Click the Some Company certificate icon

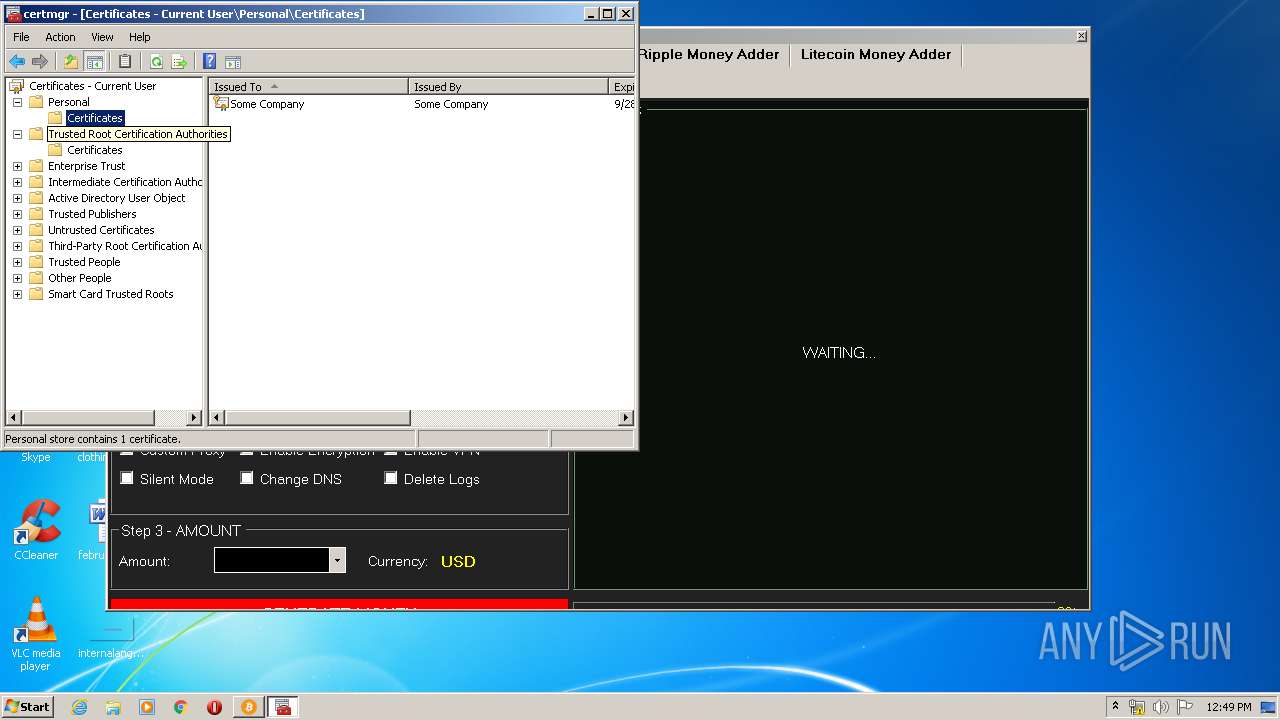click(221, 104)
